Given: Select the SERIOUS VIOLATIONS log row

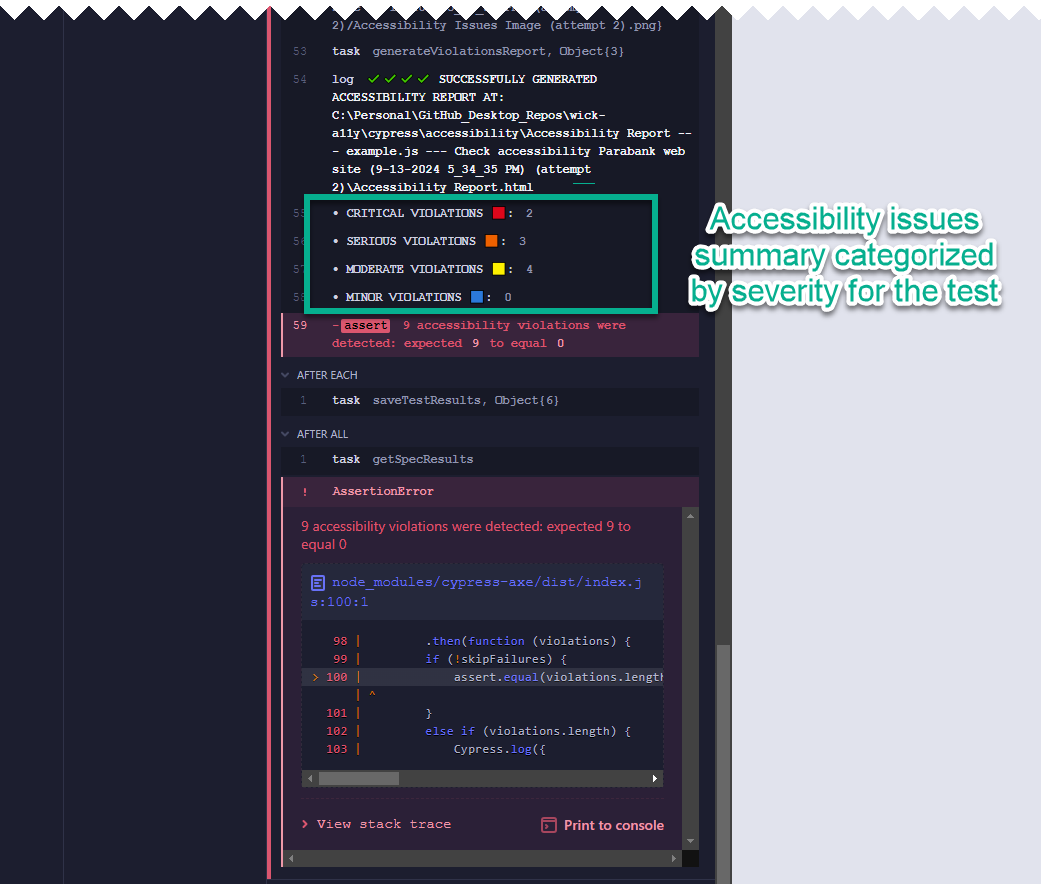Looking at the screenshot, I should pyautogui.click(x=491, y=241).
